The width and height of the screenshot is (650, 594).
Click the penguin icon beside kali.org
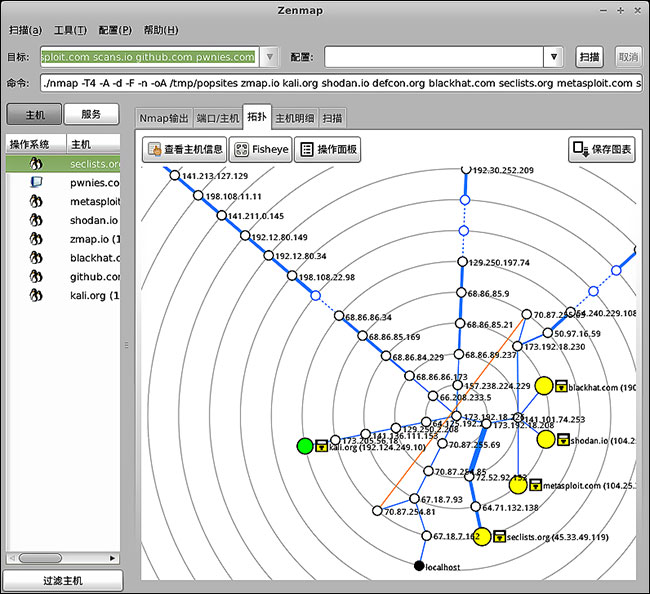pos(36,296)
